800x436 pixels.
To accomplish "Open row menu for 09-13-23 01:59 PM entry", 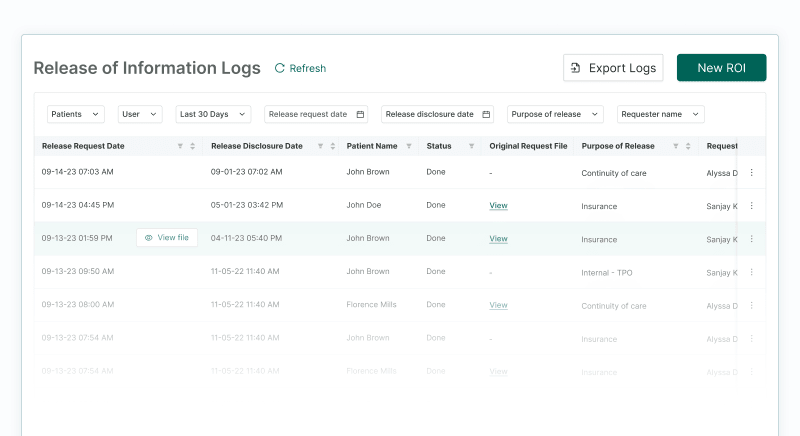I will pos(752,239).
